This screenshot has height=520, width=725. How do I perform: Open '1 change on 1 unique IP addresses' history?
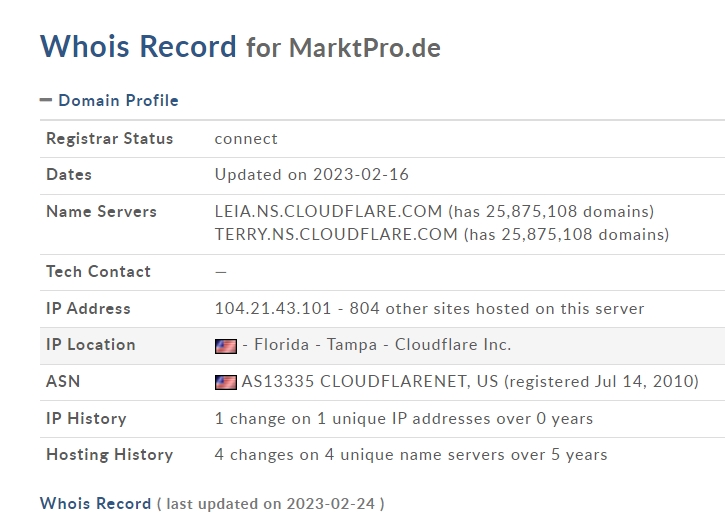[x=404, y=418]
